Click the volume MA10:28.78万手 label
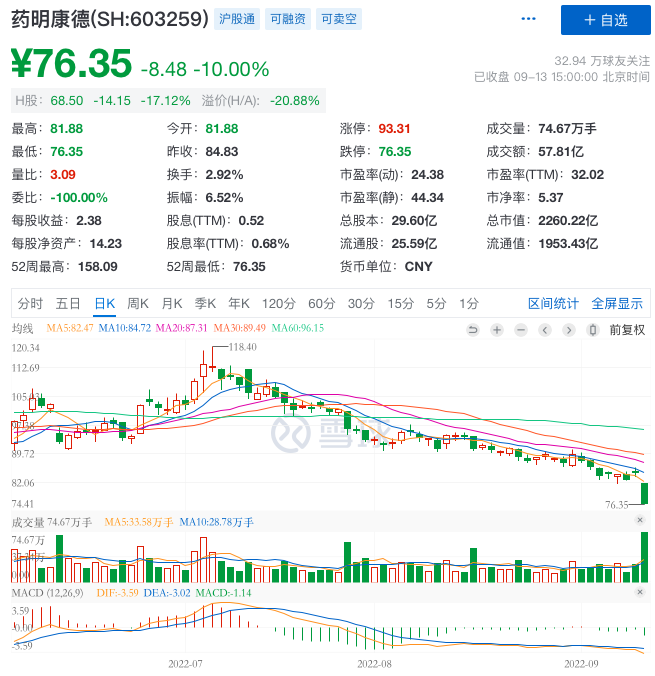The height and width of the screenshot is (676, 655). click(216, 523)
